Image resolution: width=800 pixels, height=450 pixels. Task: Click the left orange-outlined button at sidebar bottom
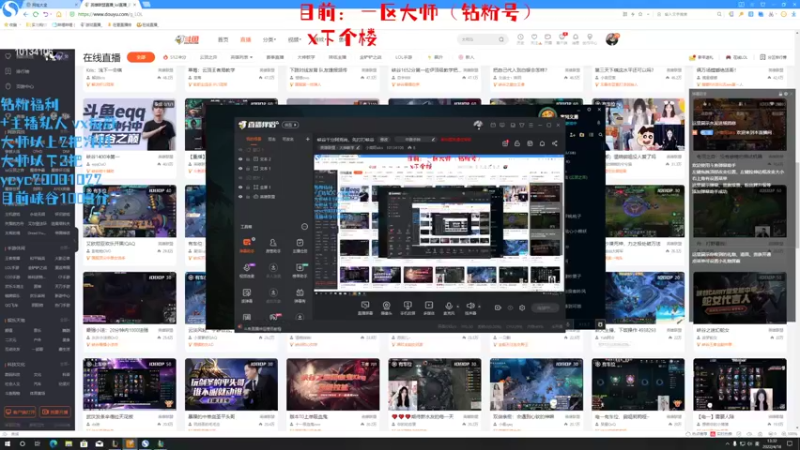tap(20, 412)
